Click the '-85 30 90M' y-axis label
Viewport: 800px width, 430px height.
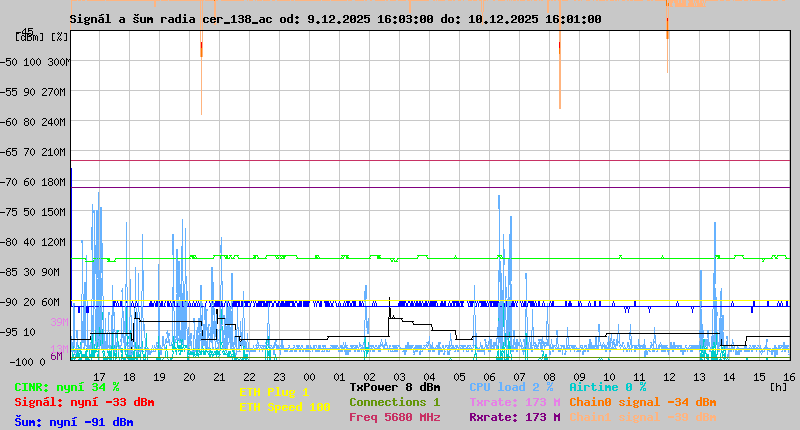tap(31, 272)
